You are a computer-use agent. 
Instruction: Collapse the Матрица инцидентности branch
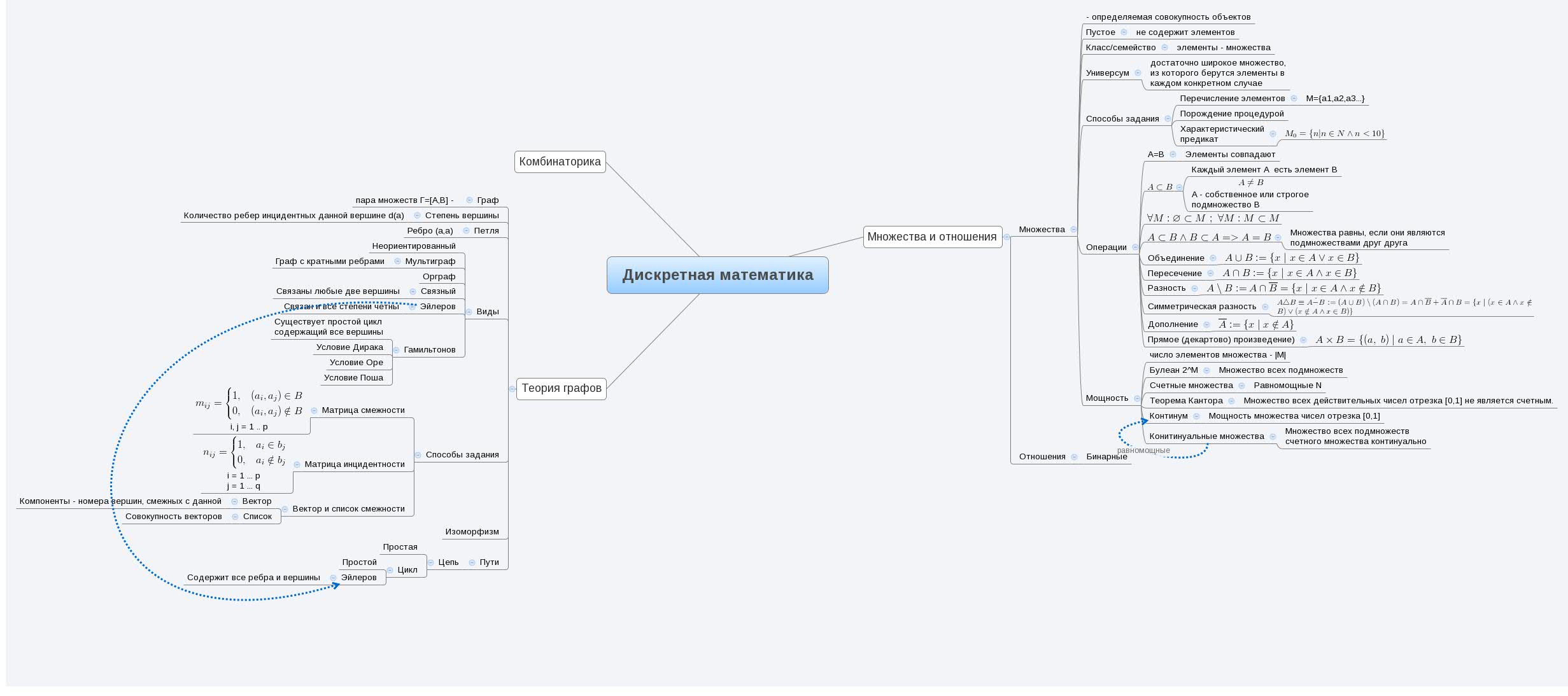point(296,464)
